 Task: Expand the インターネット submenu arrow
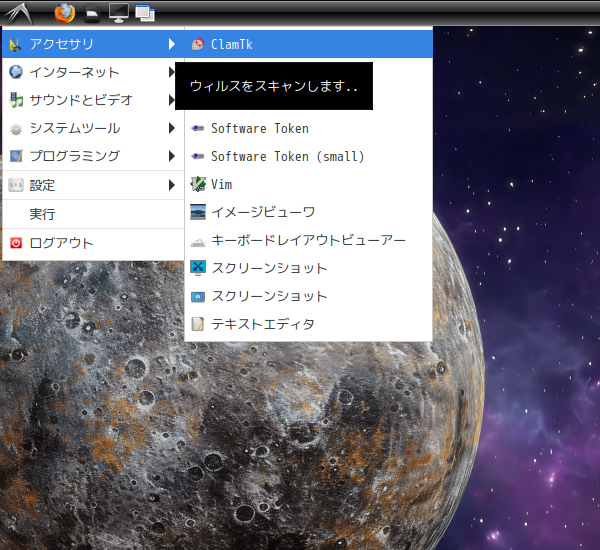[172, 72]
